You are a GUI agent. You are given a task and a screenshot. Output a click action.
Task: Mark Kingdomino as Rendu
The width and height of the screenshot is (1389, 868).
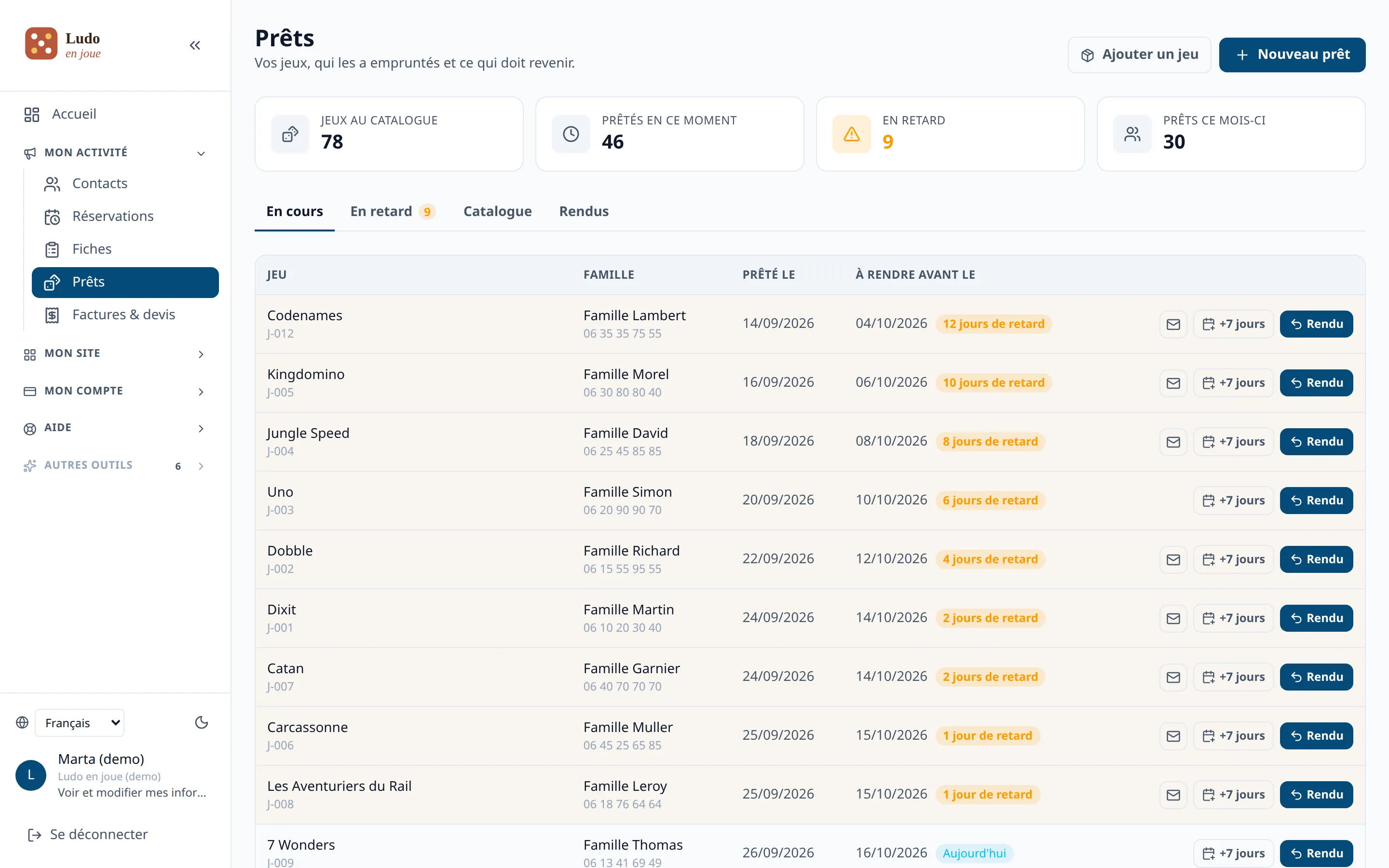pos(1316,383)
